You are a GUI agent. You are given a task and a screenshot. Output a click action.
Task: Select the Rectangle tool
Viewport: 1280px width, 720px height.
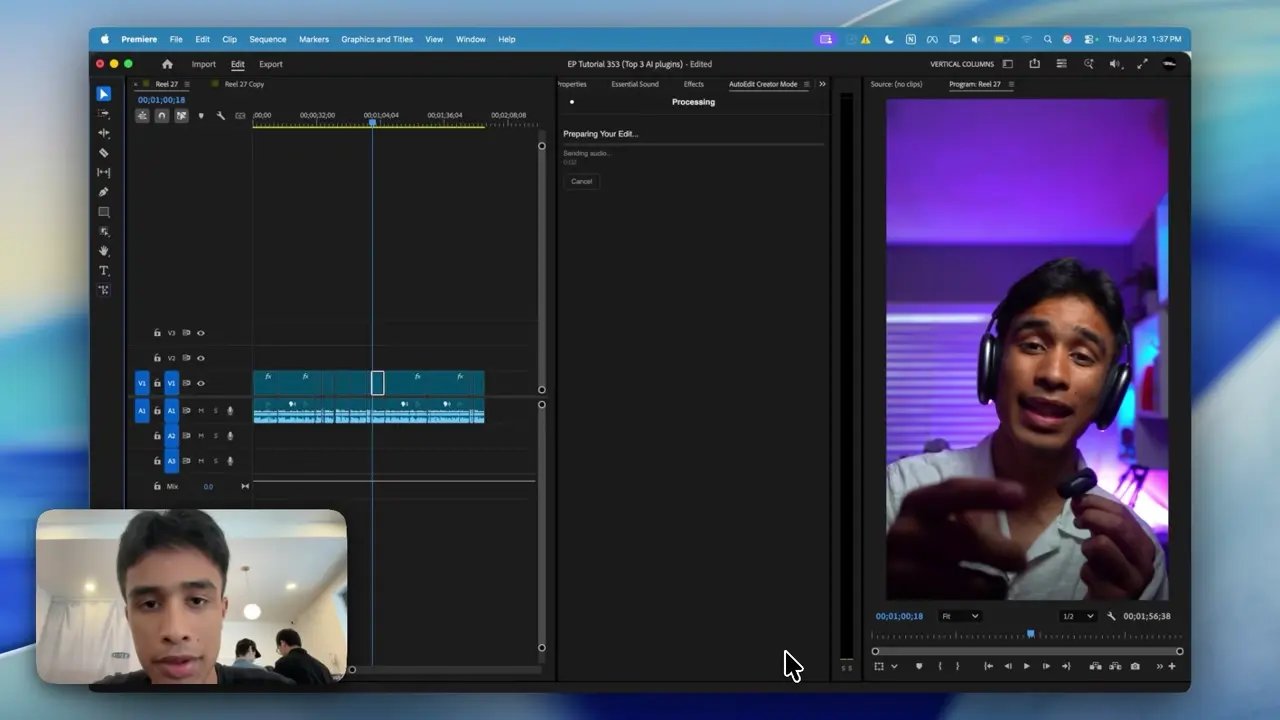pyautogui.click(x=103, y=212)
